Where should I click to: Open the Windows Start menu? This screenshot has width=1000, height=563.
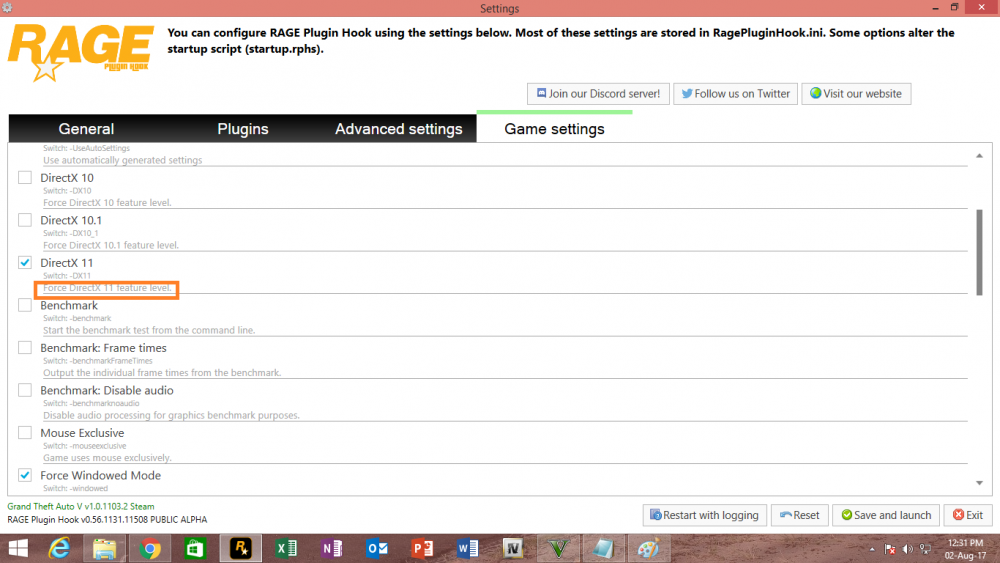click(18, 548)
